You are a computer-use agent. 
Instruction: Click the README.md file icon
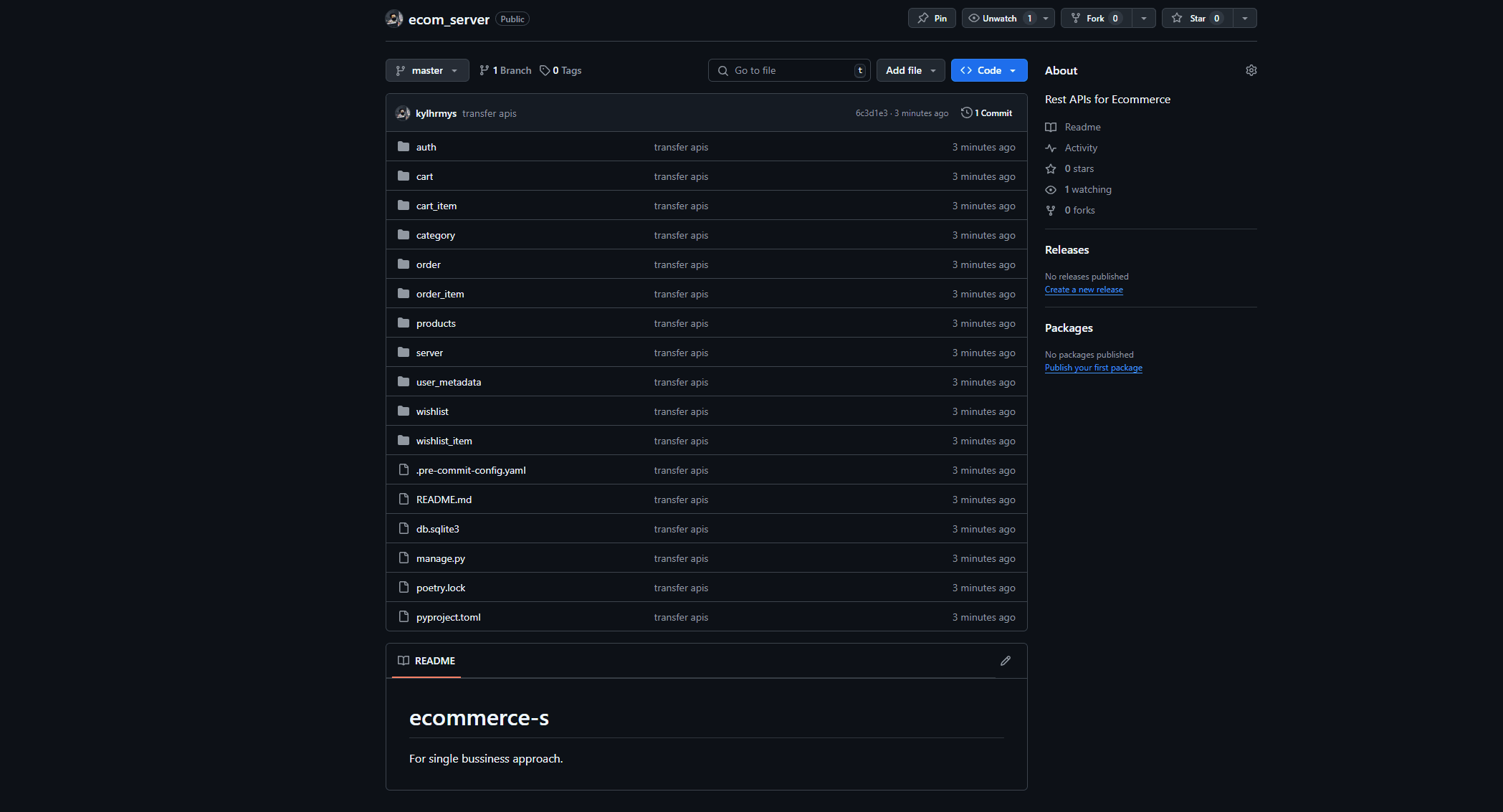point(404,500)
